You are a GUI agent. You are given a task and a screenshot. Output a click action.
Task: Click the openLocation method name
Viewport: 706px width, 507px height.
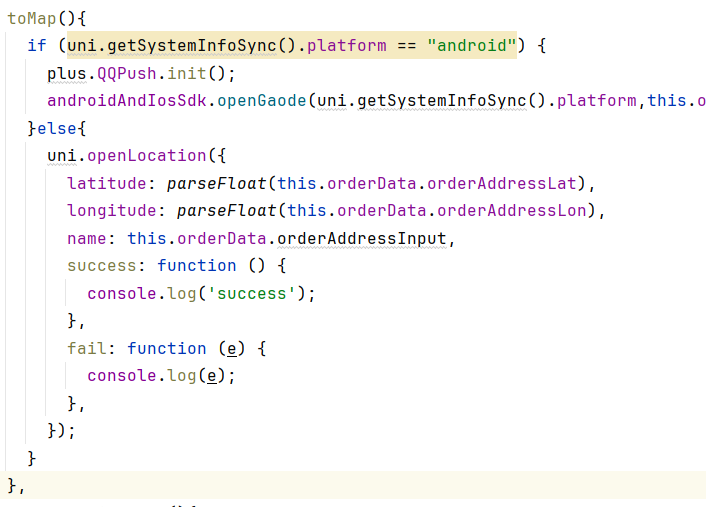(x=147, y=156)
